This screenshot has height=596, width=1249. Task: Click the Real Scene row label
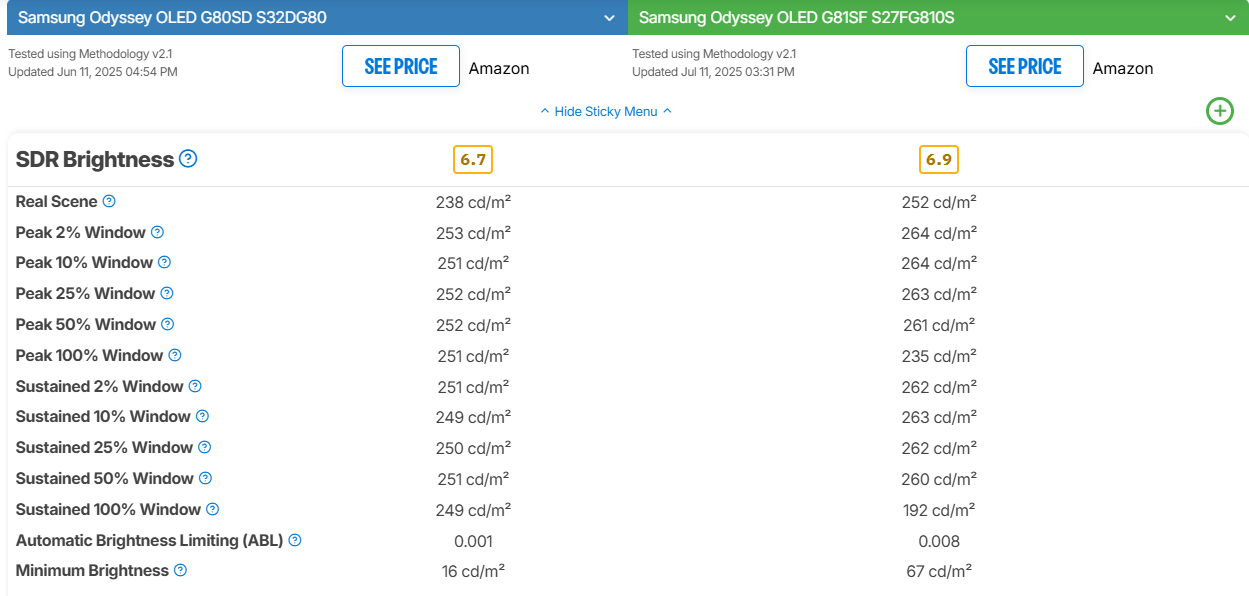pos(56,201)
